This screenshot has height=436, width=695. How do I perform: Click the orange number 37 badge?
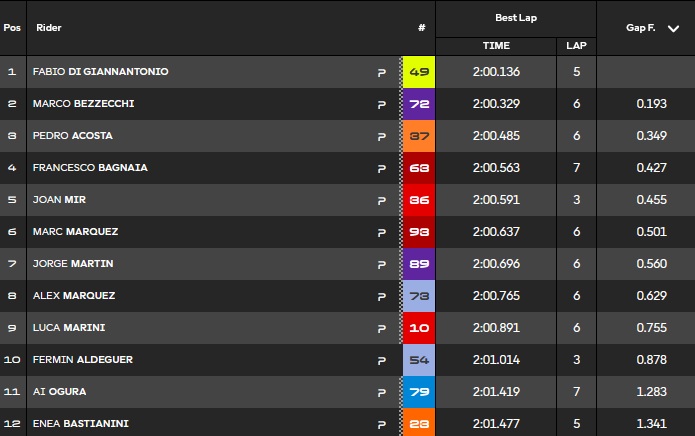(418, 136)
